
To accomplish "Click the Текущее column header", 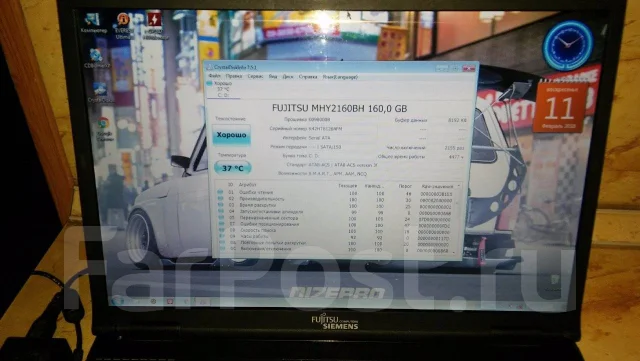I will (x=348, y=186).
